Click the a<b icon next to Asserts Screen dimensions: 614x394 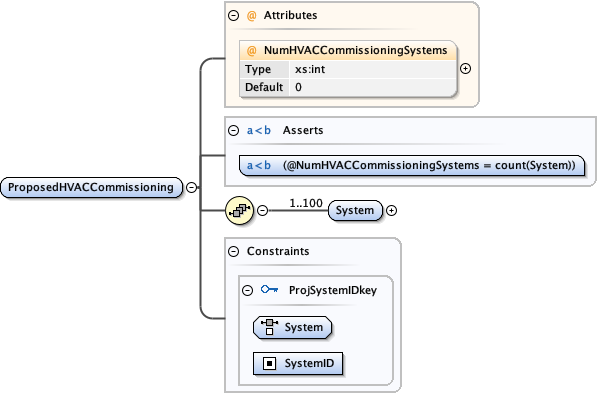tap(259, 130)
